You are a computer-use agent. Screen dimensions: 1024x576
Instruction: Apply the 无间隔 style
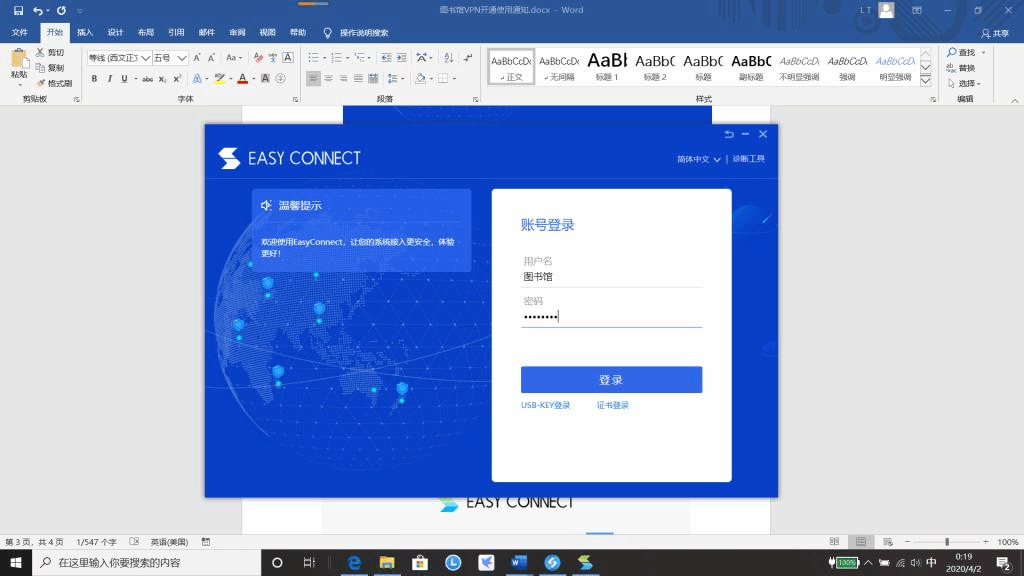coord(559,67)
